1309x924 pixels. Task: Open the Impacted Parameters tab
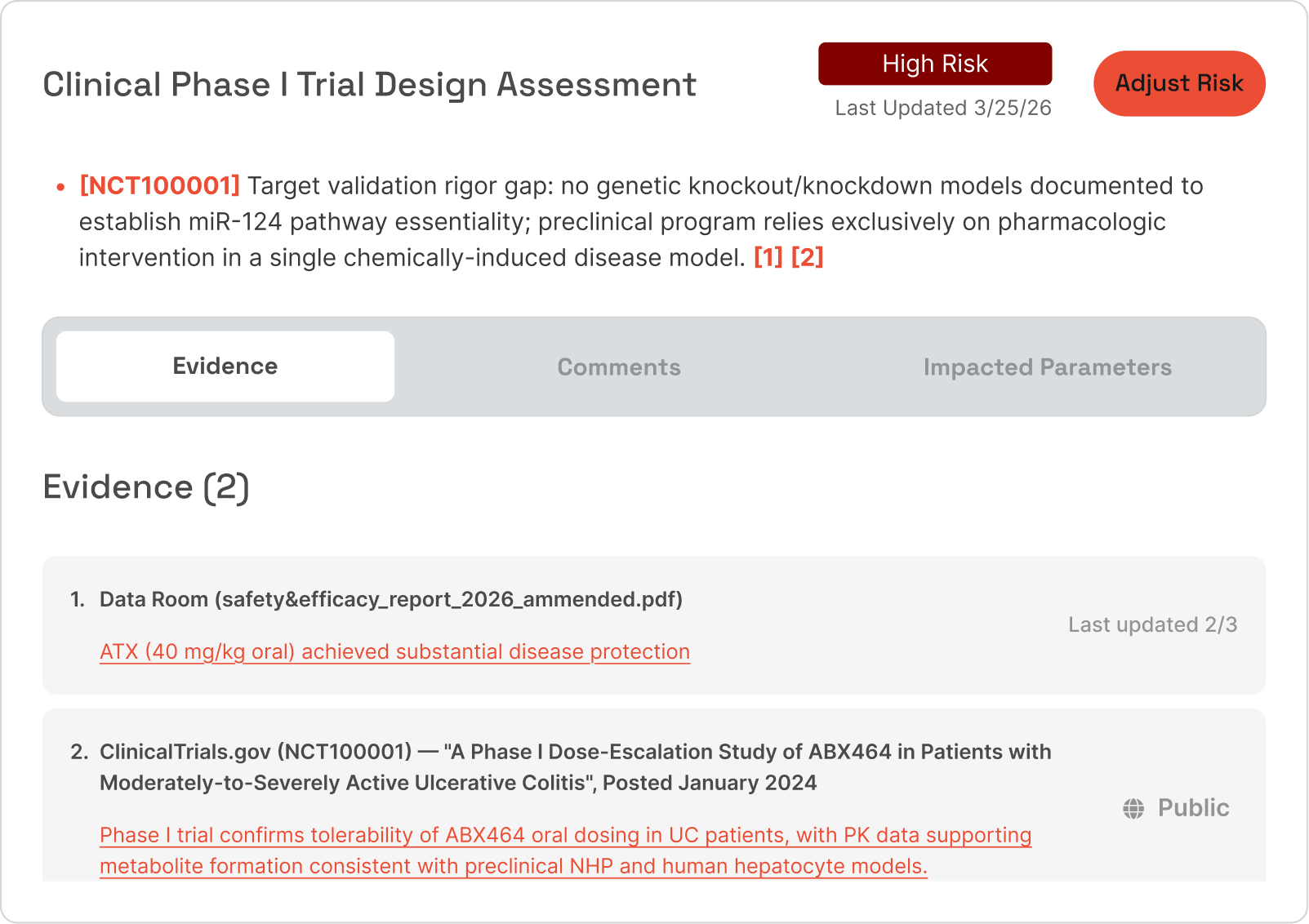[1048, 366]
